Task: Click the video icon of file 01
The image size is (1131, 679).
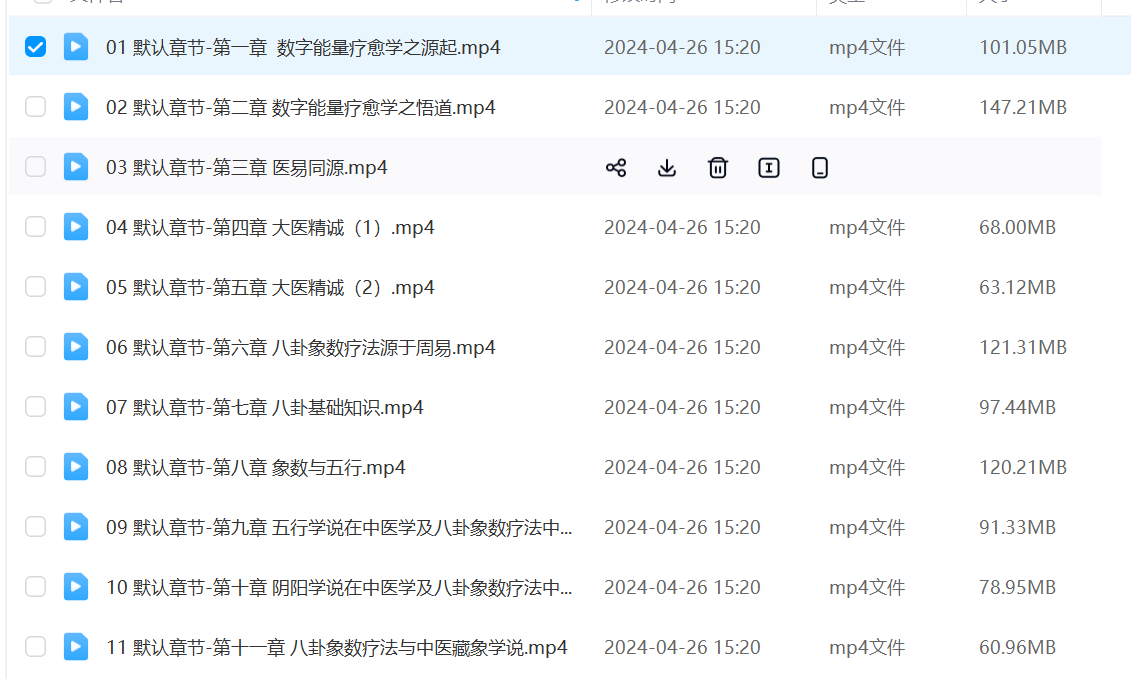Action: point(76,47)
